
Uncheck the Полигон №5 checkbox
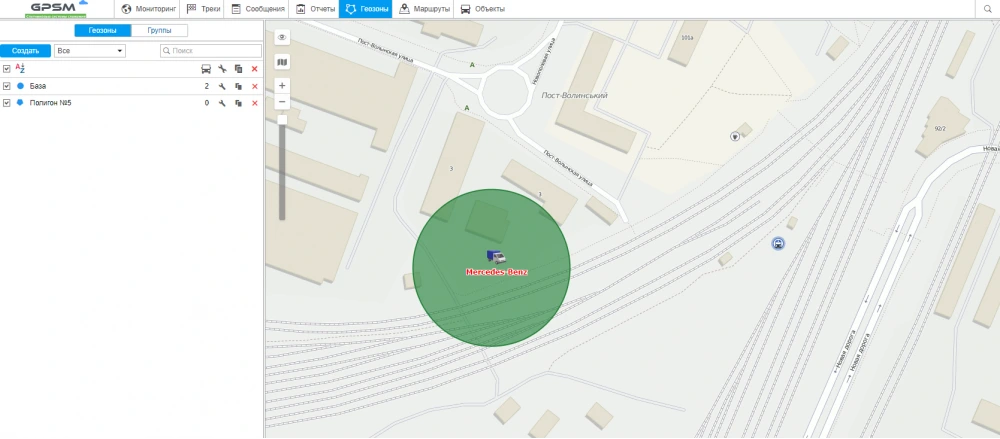pyautogui.click(x=7, y=103)
